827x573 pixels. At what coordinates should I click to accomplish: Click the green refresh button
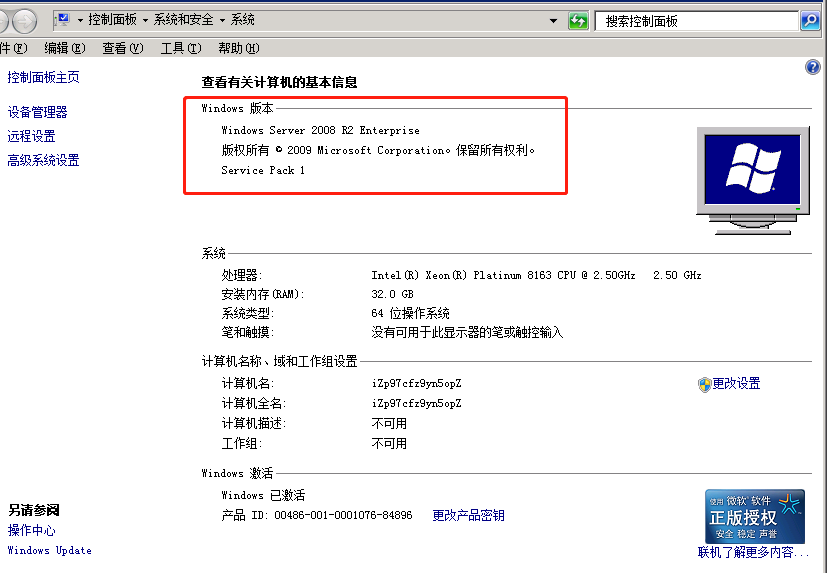(578, 21)
